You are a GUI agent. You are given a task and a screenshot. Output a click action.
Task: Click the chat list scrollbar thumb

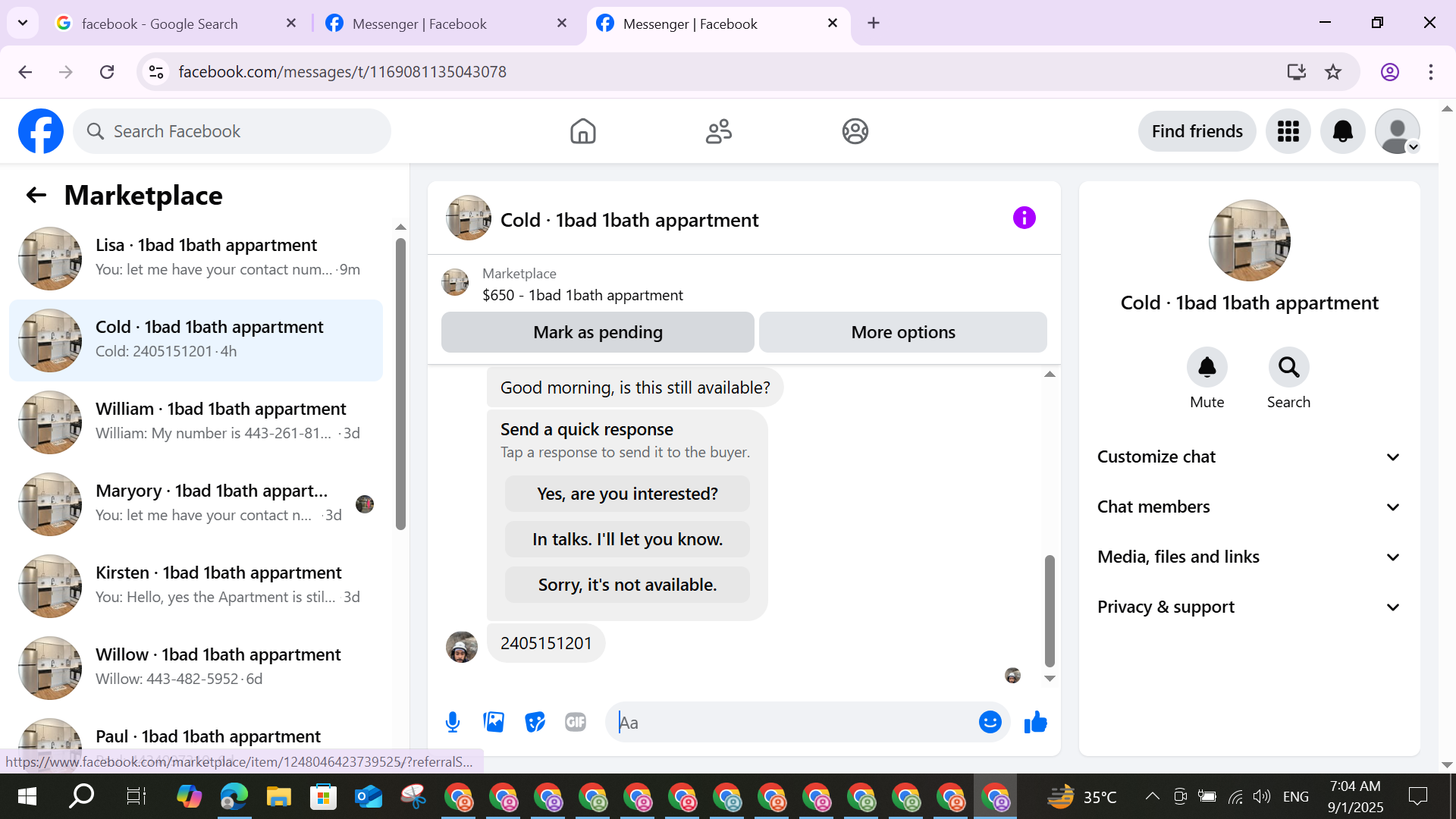click(x=400, y=384)
